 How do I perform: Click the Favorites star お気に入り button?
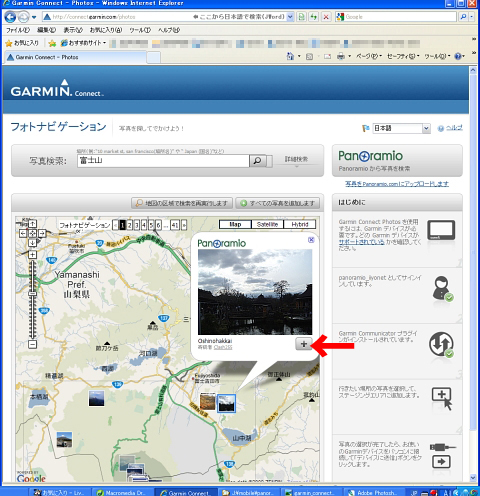[22, 43]
